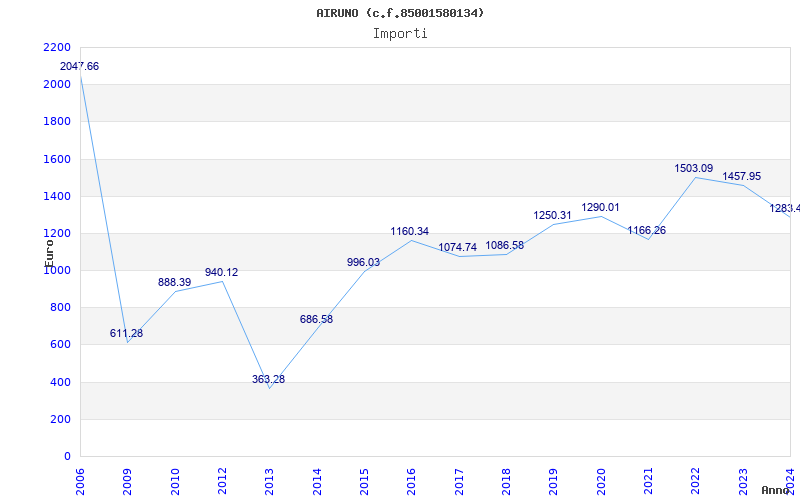The height and width of the screenshot is (500, 800).
Task: Select the 363.28 data point label
Action: click(268, 379)
